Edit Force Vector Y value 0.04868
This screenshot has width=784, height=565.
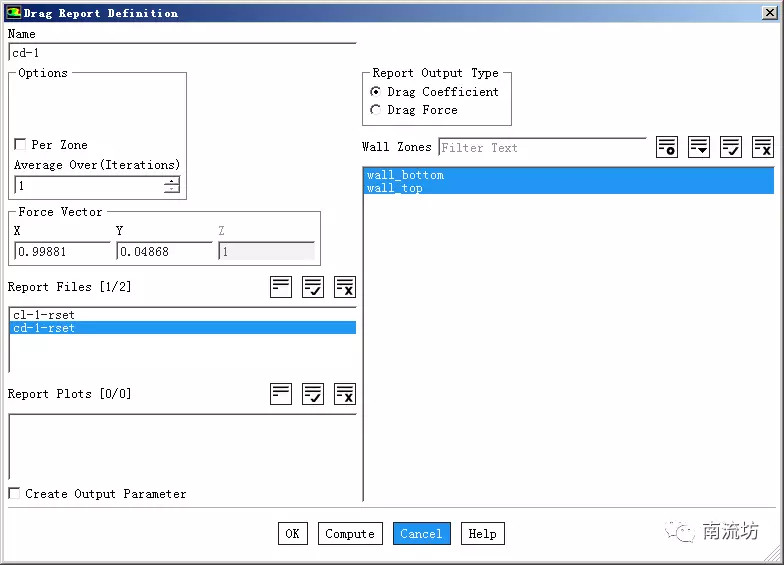[164, 251]
